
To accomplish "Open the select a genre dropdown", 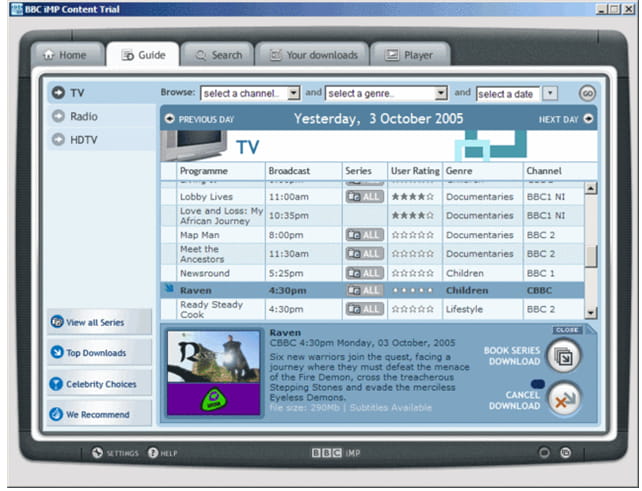I will tap(386, 93).
